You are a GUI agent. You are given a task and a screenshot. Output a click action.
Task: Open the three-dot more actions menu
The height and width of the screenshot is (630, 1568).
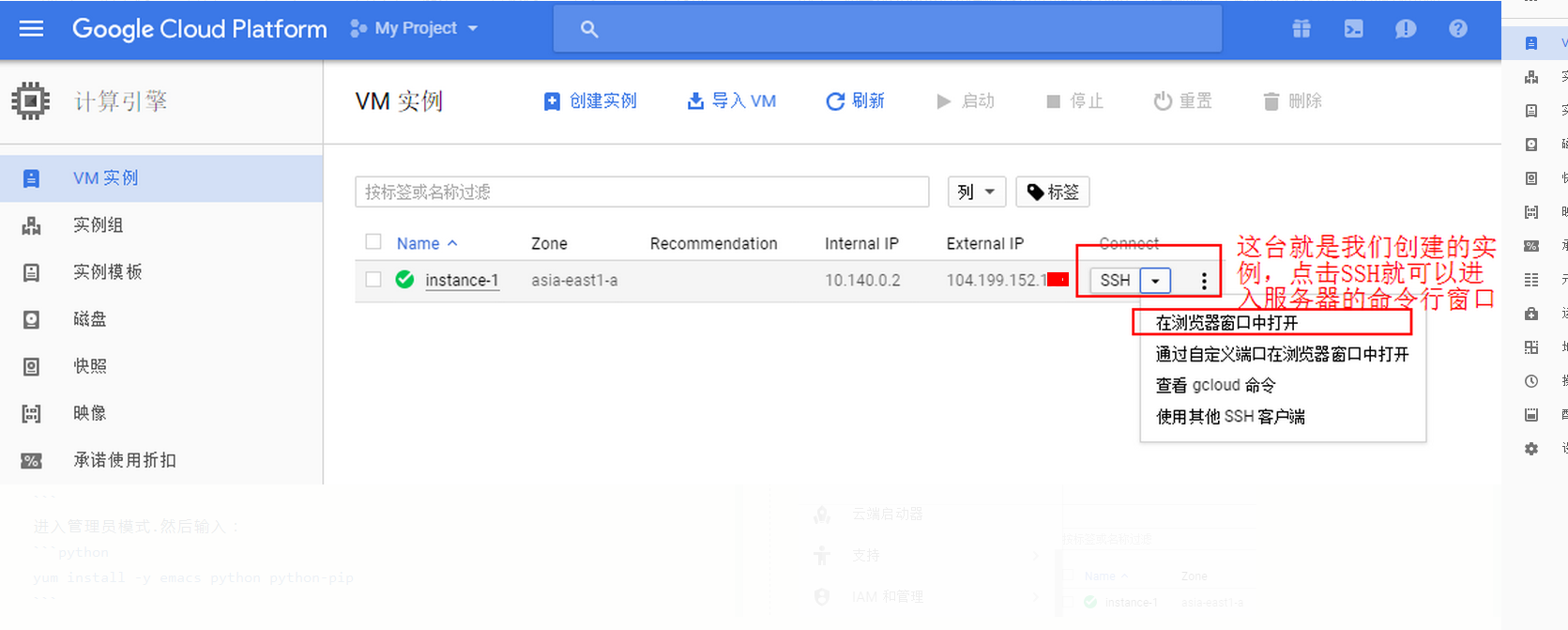(x=1204, y=280)
